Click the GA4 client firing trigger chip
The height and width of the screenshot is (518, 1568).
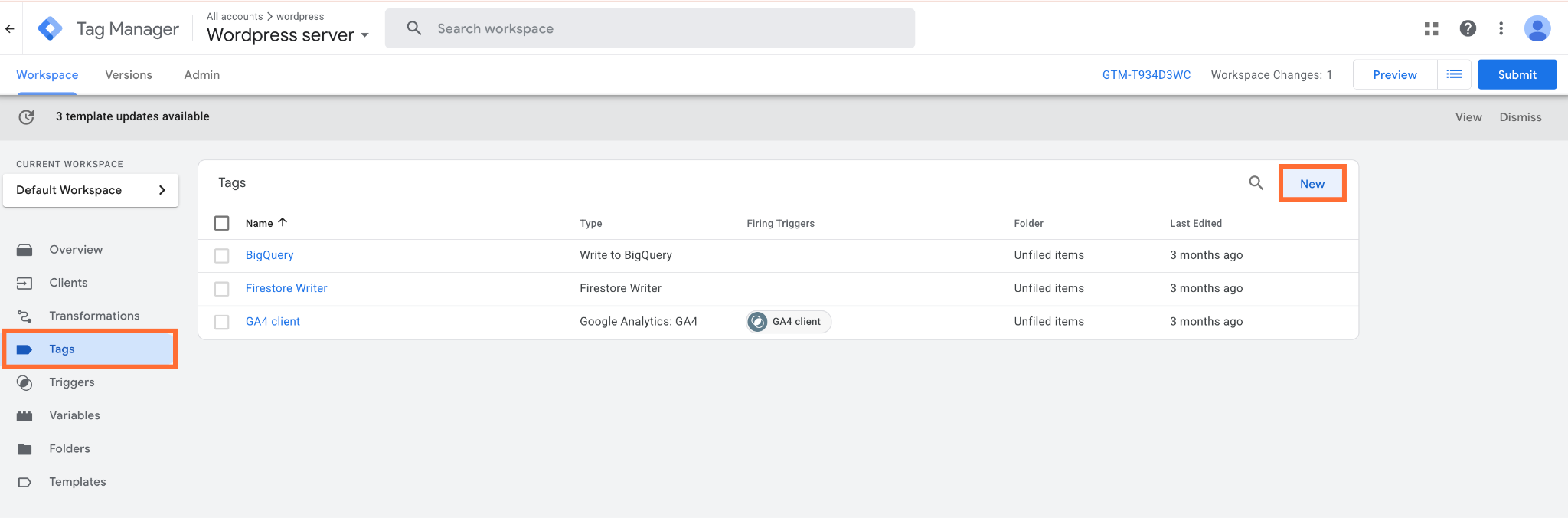[789, 322]
